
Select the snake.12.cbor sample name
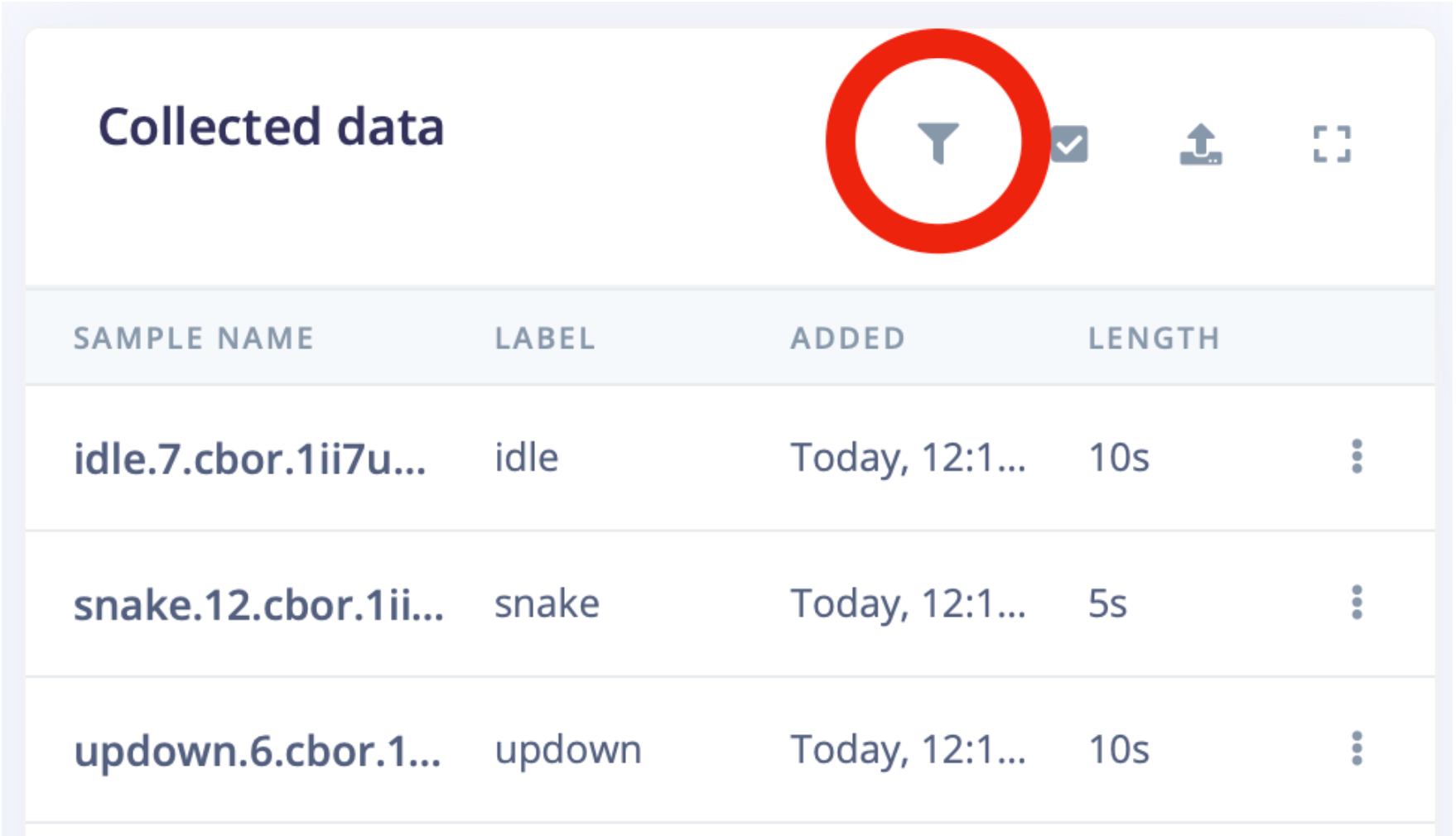[258, 604]
